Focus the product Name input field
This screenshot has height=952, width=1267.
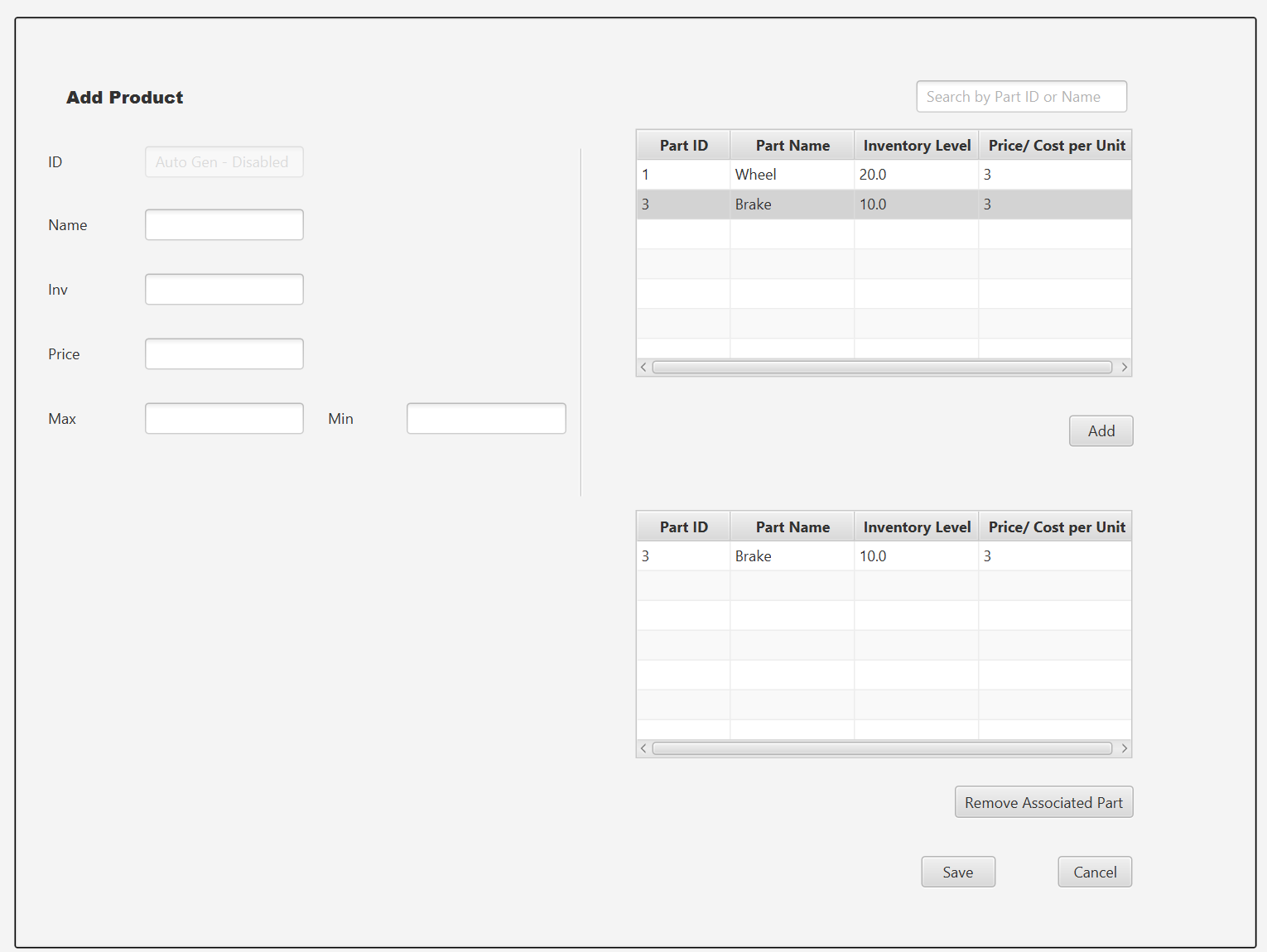[x=224, y=225]
